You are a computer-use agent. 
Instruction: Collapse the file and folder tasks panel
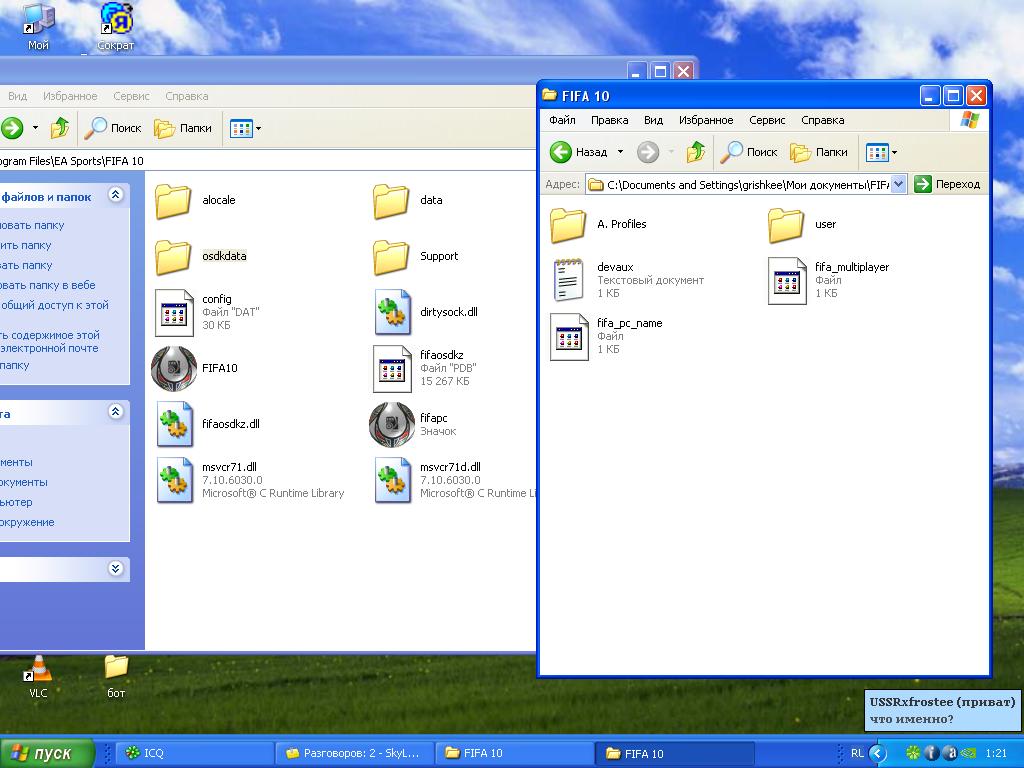tap(116, 195)
